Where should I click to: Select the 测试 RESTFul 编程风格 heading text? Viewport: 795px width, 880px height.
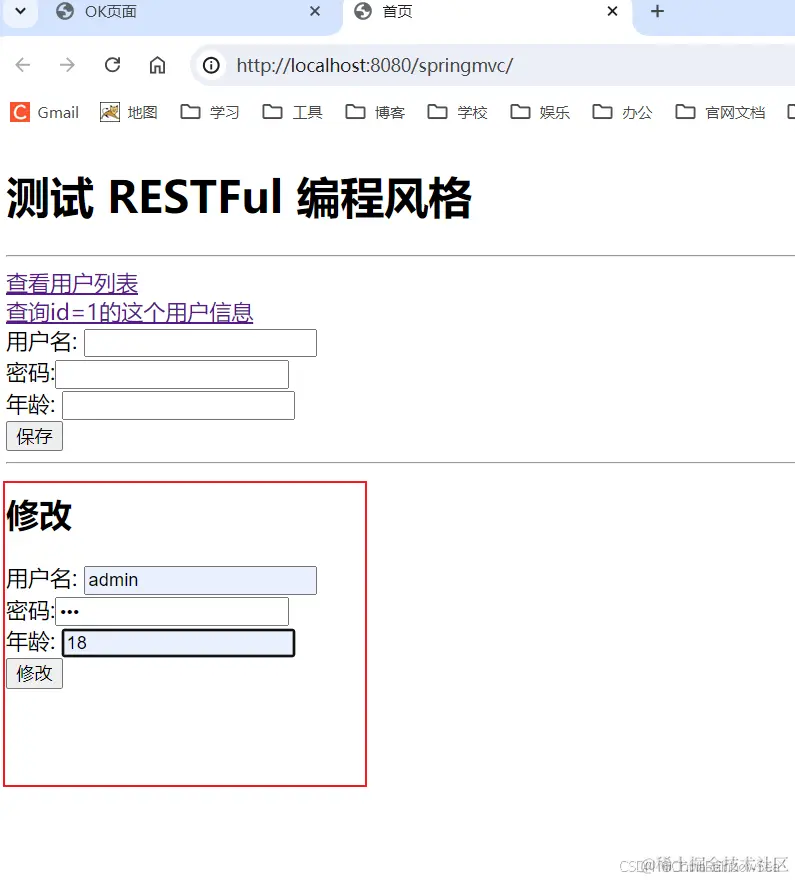pos(239,198)
